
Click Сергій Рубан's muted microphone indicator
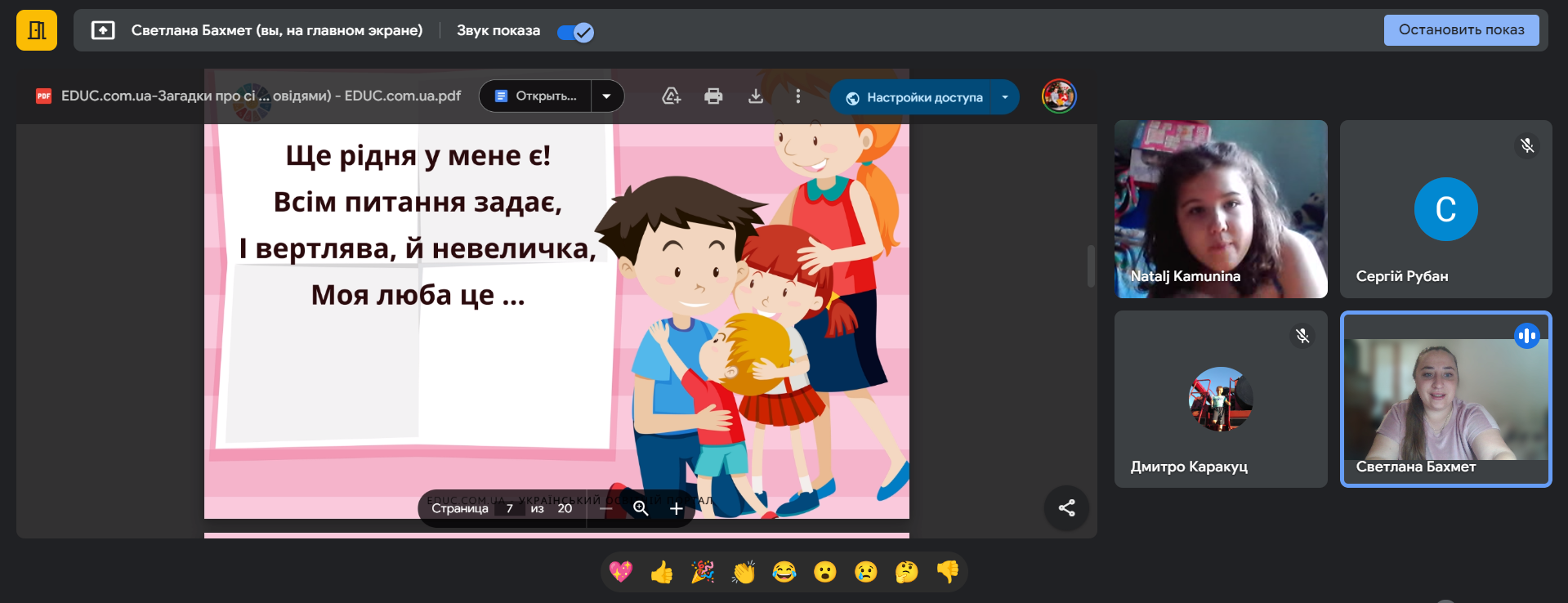pos(1526,145)
